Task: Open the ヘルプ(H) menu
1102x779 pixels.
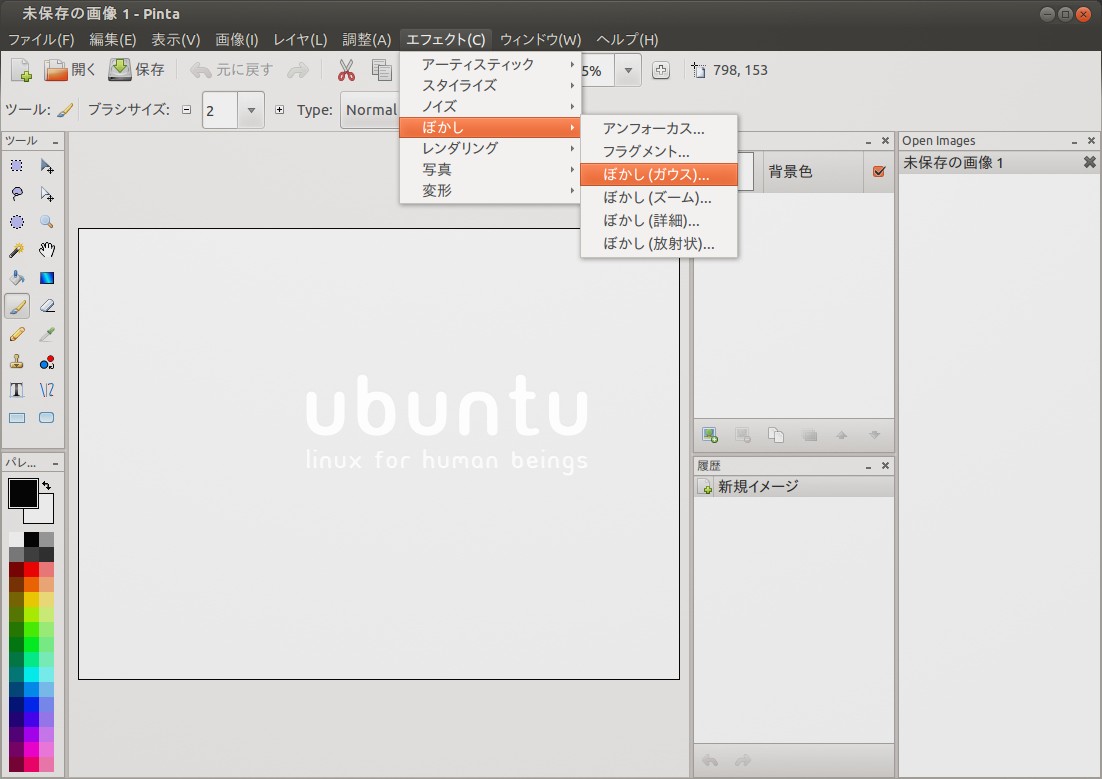Action: 627,39
